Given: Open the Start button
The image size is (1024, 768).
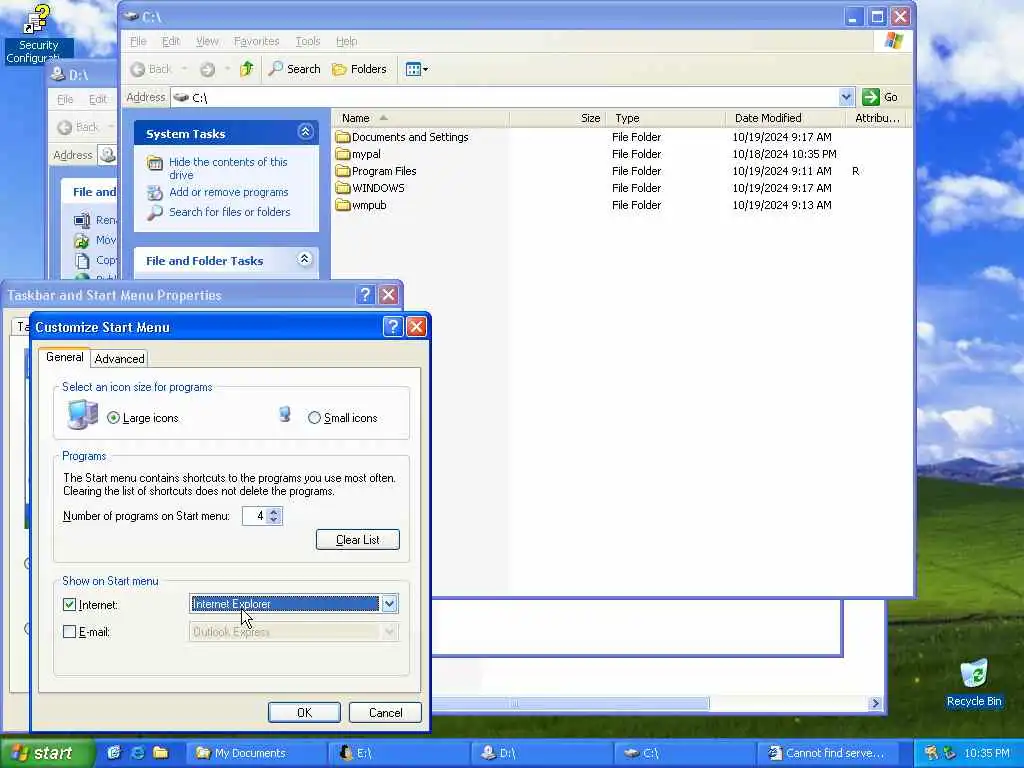Looking at the screenshot, I should [x=46, y=753].
